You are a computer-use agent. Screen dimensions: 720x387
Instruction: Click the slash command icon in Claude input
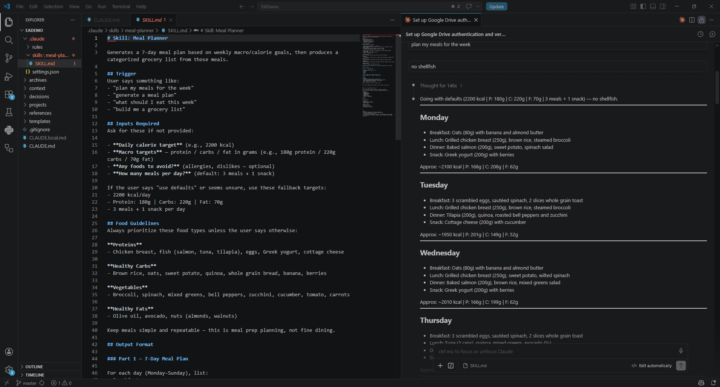tap(451, 366)
